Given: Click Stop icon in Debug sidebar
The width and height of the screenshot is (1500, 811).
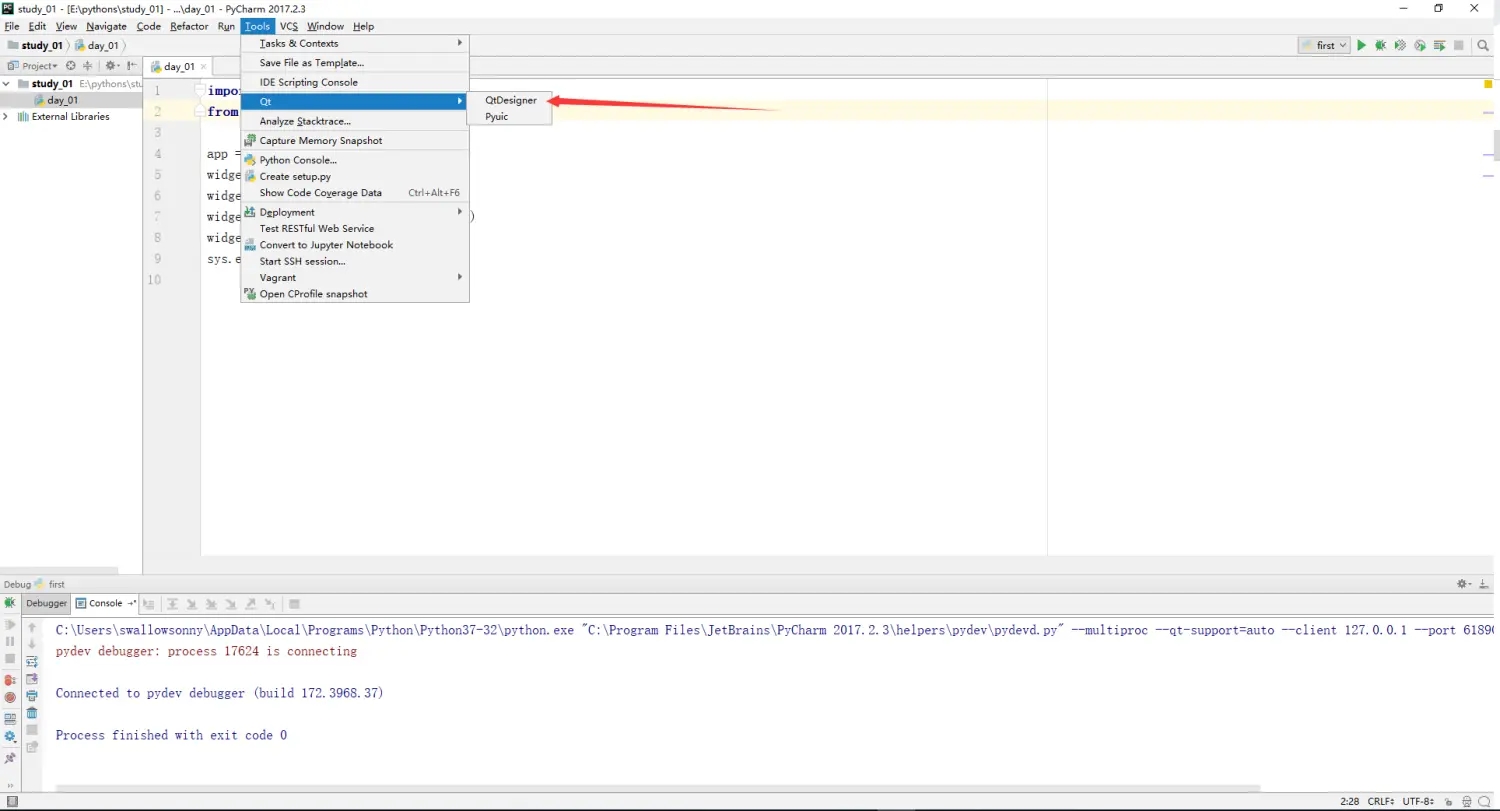Looking at the screenshot, I should 10,658.
